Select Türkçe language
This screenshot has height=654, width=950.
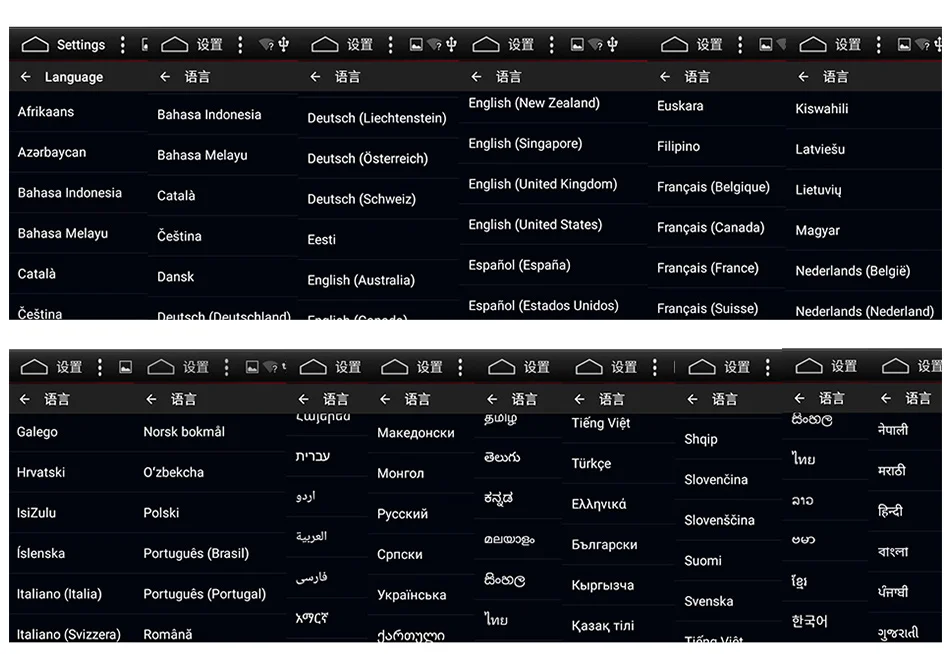tap(591, 464)
